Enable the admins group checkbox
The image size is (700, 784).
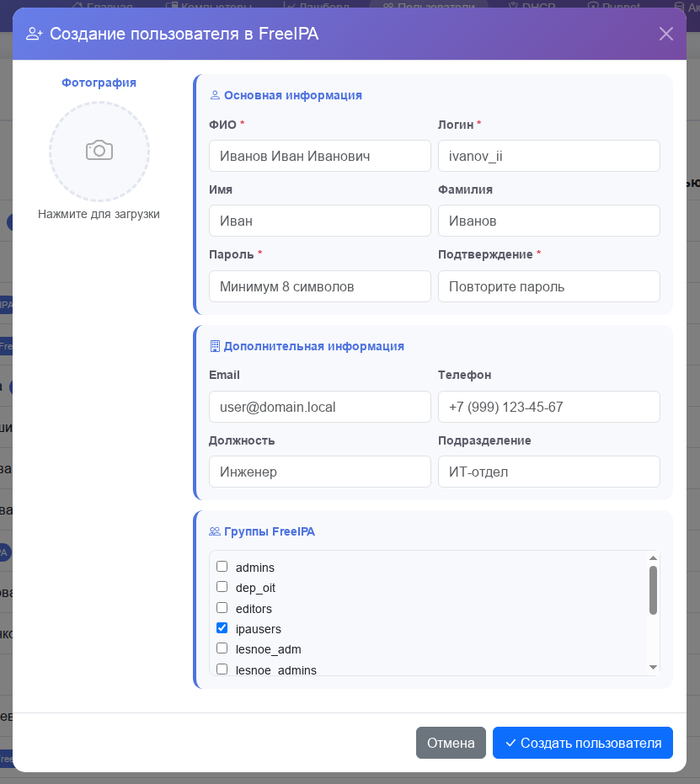click(x=222, y=566)
